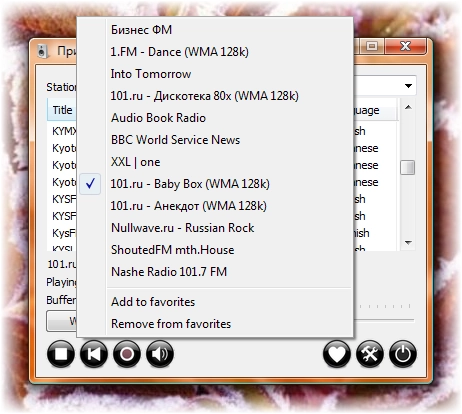Pick ShoutedFM mth.House station
Screen dimensions: 462x414
point(215,250)
